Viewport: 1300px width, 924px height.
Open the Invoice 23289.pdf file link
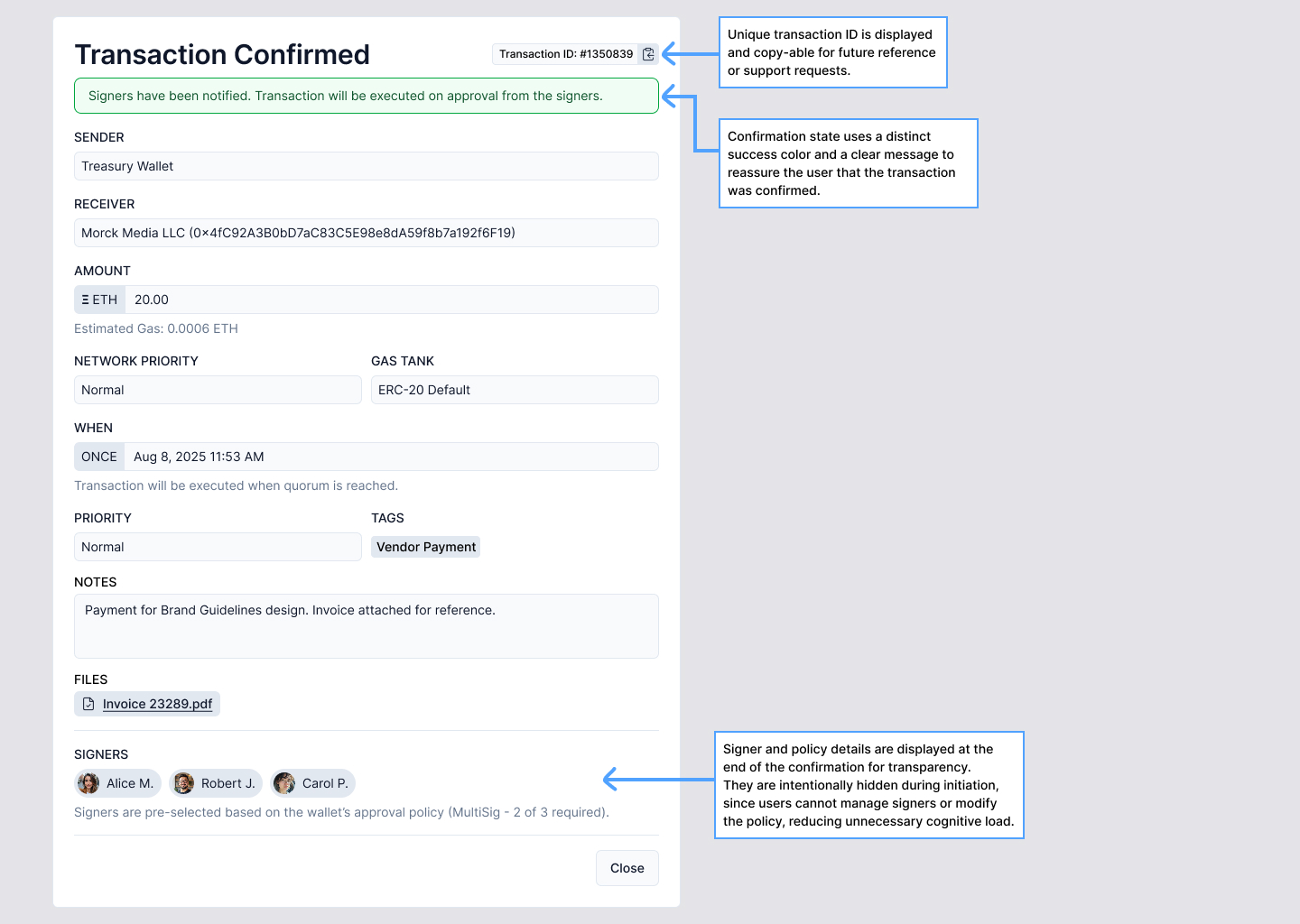tap(157, 704)
